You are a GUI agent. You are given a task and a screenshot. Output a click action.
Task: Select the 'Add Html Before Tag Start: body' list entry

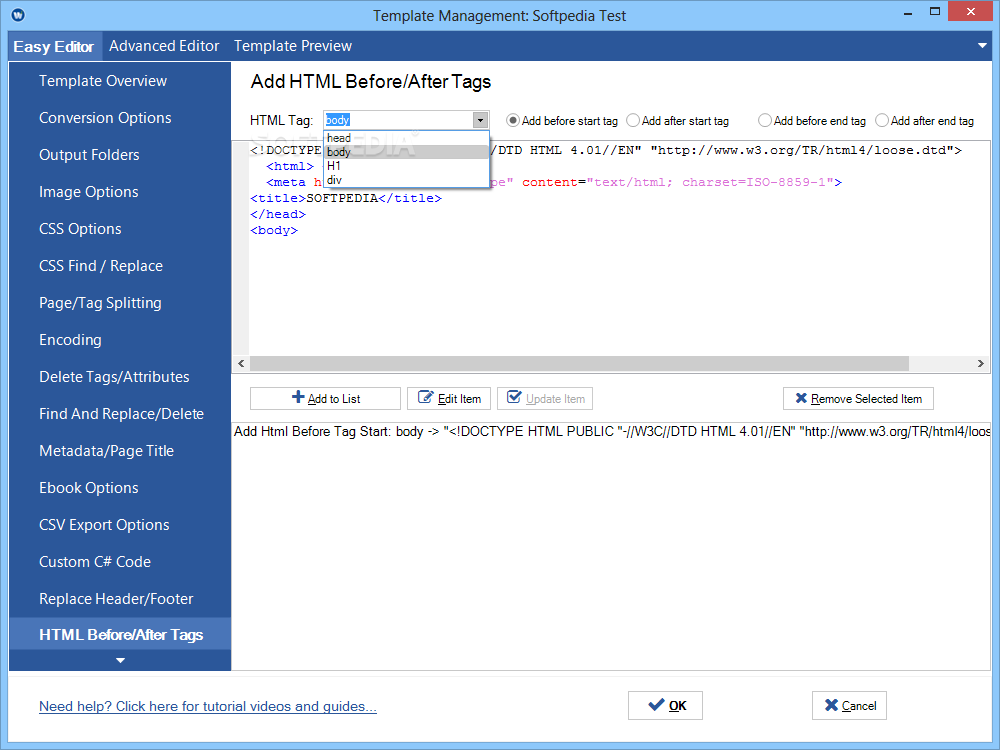coord(611,432)
